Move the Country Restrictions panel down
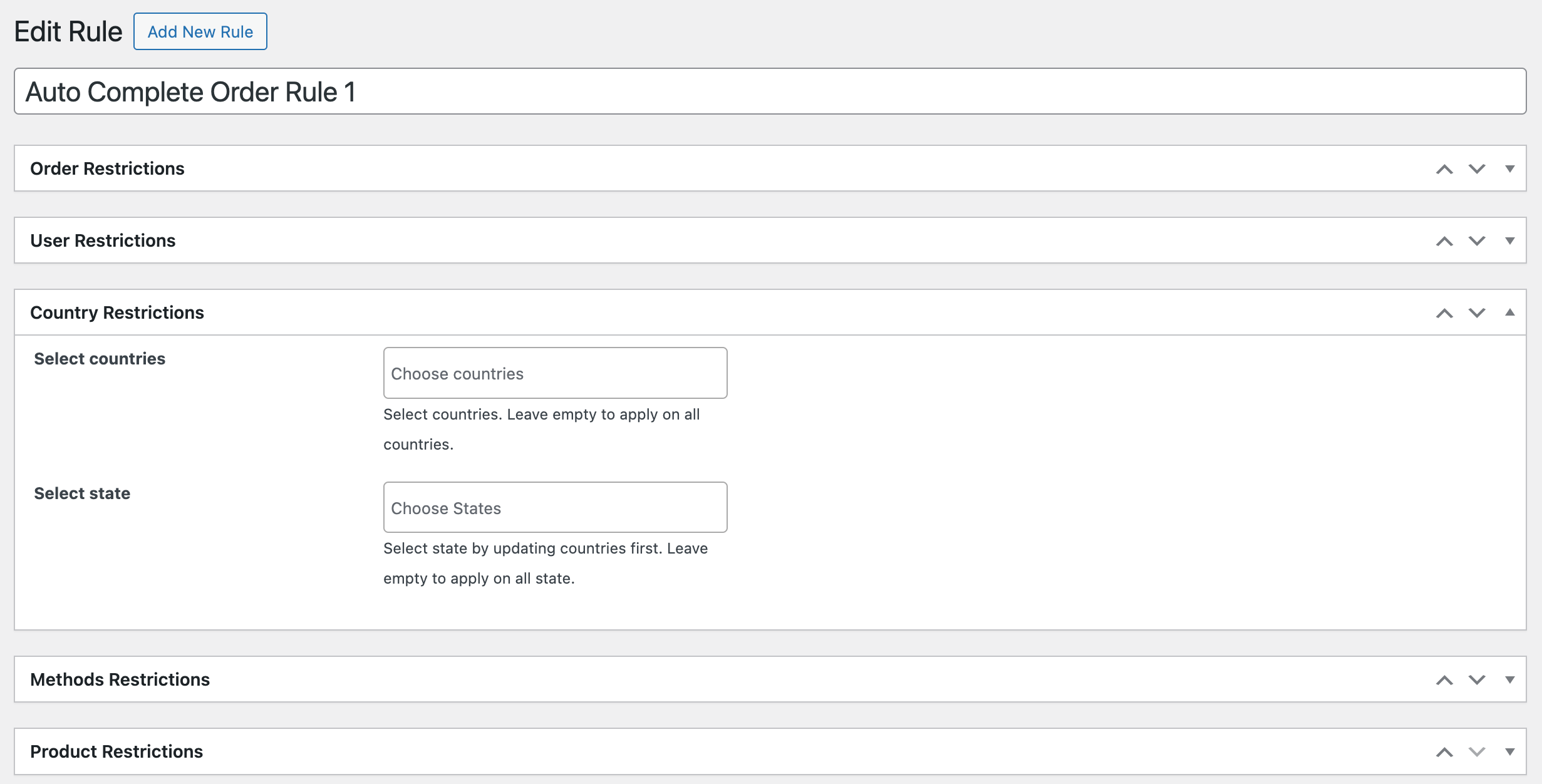 (1476, 312)
